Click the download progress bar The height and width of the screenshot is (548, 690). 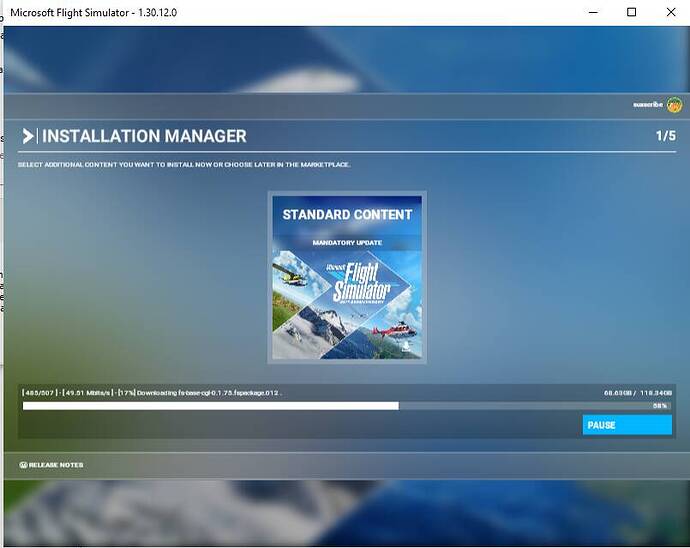coord(347,406)
